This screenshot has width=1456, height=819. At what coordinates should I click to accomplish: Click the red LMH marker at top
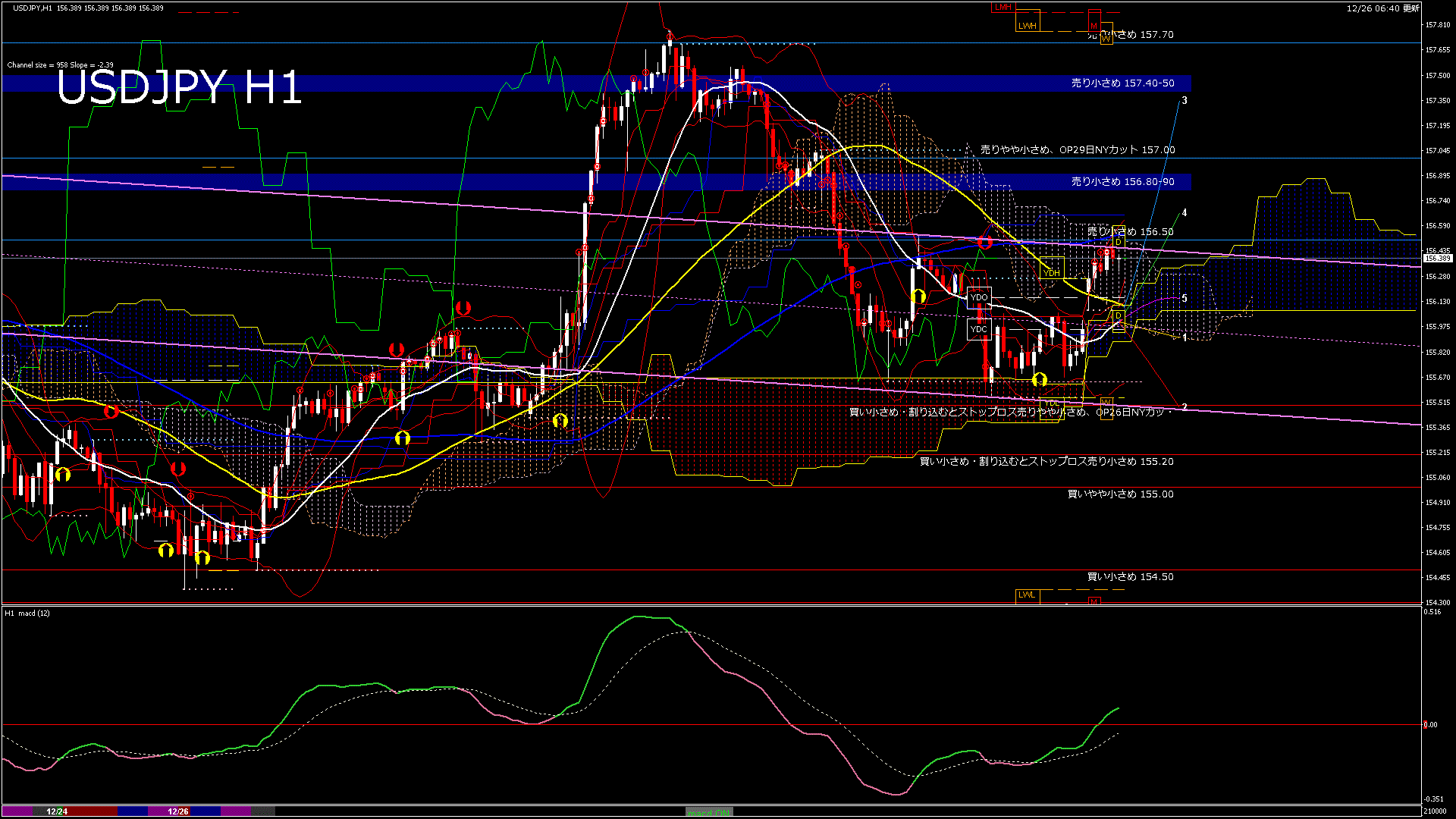tap(1003, 8)
